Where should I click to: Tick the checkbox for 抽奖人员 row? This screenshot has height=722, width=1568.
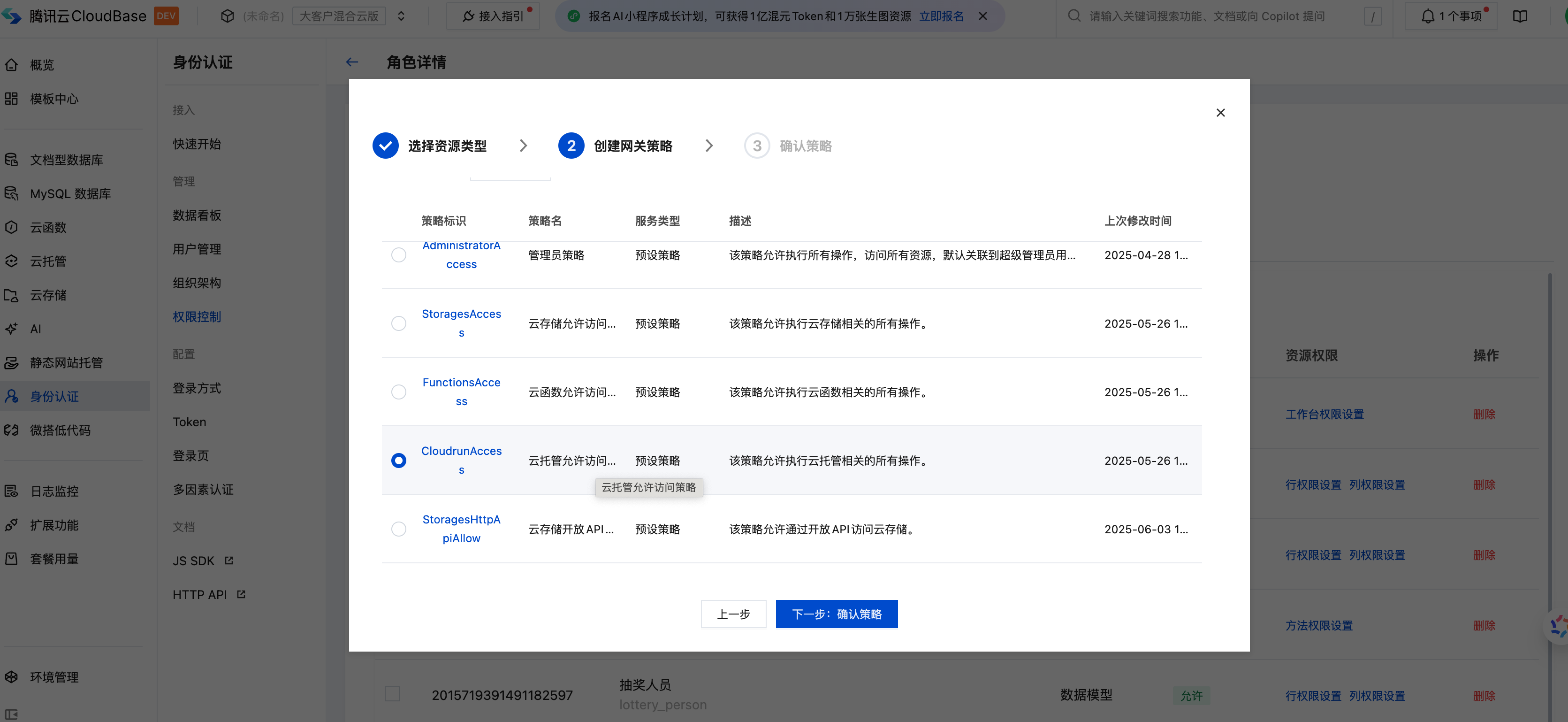pyautogui.click(x=392, y=694)
